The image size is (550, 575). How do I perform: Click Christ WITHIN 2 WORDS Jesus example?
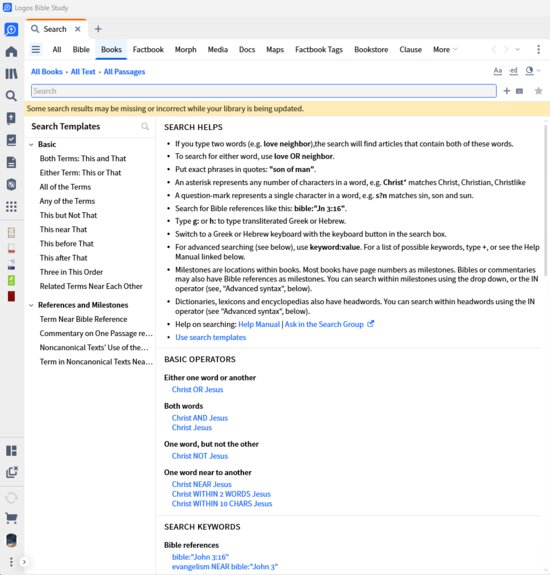click(x=221, y=494)
